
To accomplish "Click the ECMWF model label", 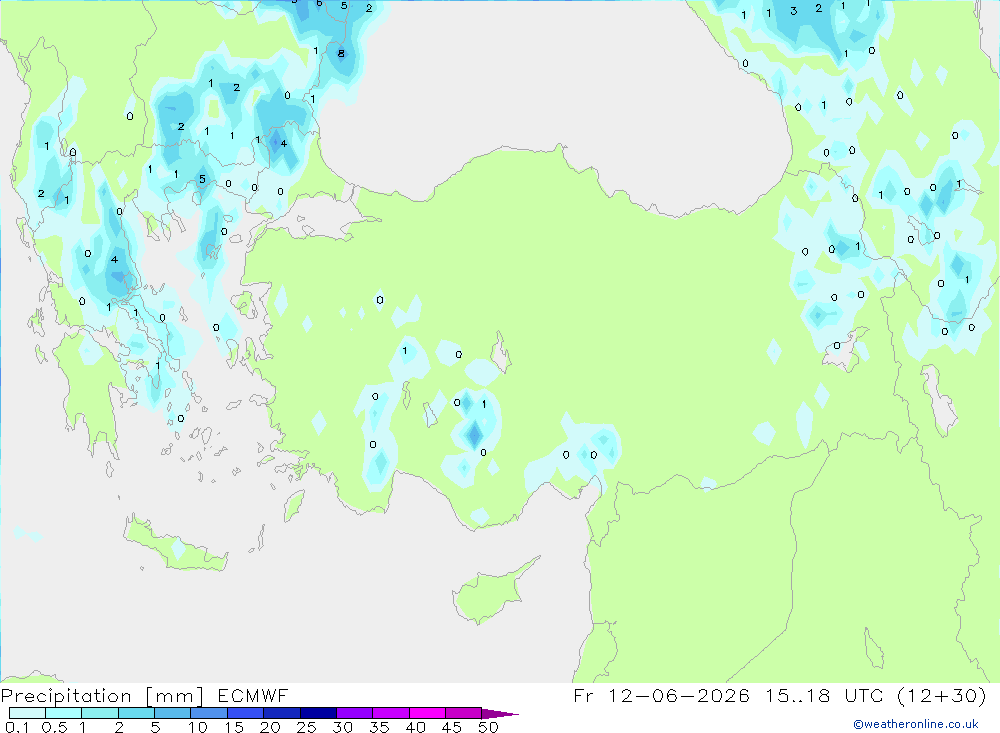I will 253,696.
